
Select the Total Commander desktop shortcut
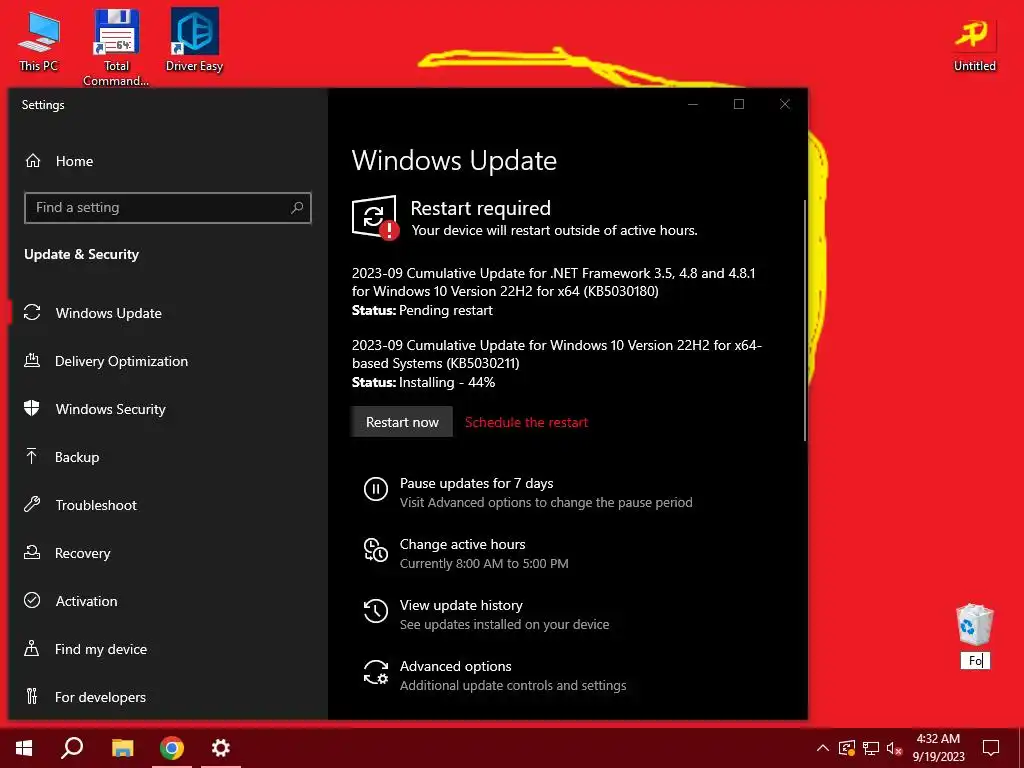[116, 48]
